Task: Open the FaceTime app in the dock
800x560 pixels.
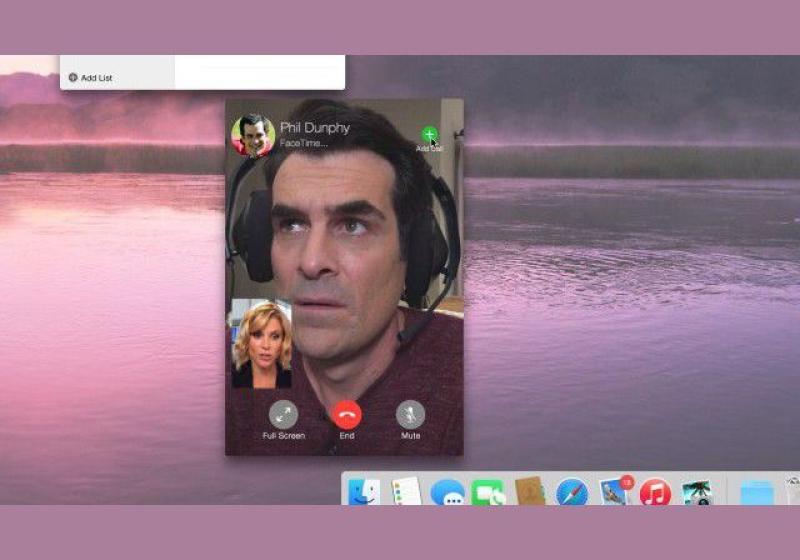Action: [488, 493]
